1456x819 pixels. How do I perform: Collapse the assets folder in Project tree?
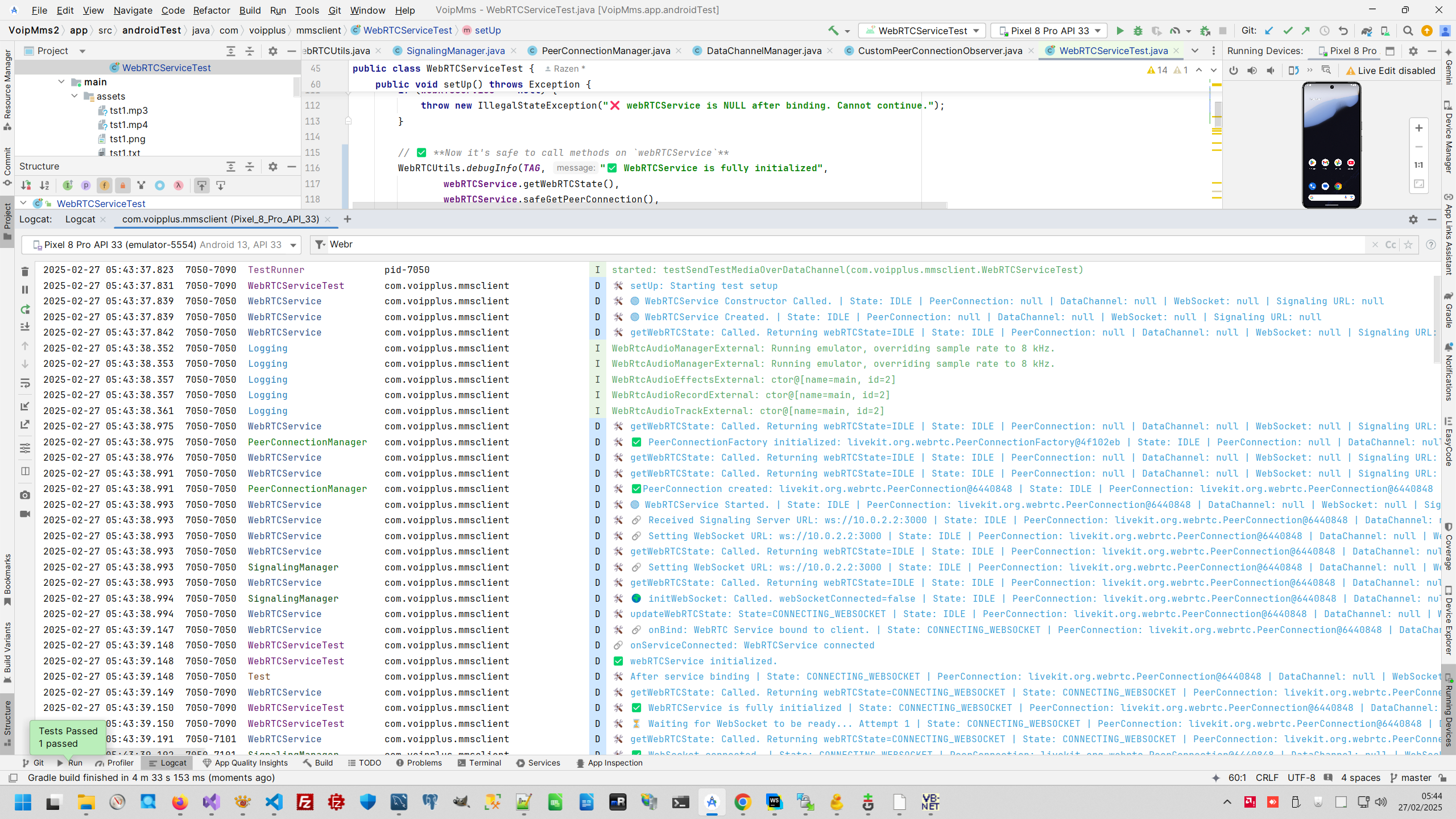point(75,96)
